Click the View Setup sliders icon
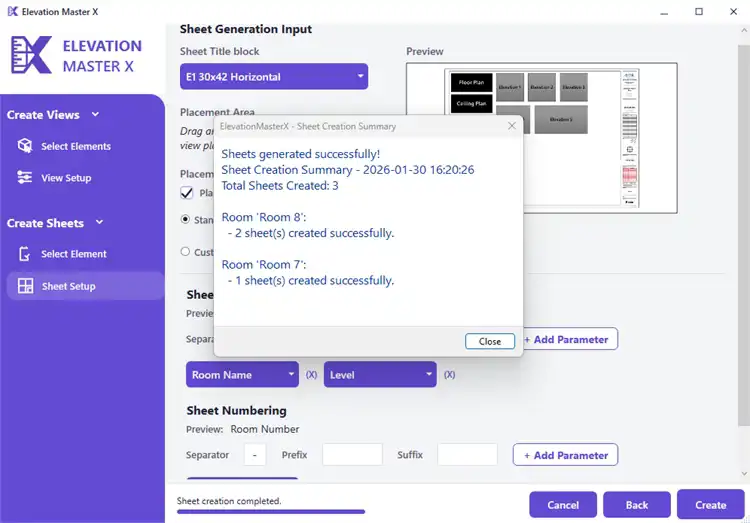Viewport: 750px width, 523px height. (x=25, y=178)
